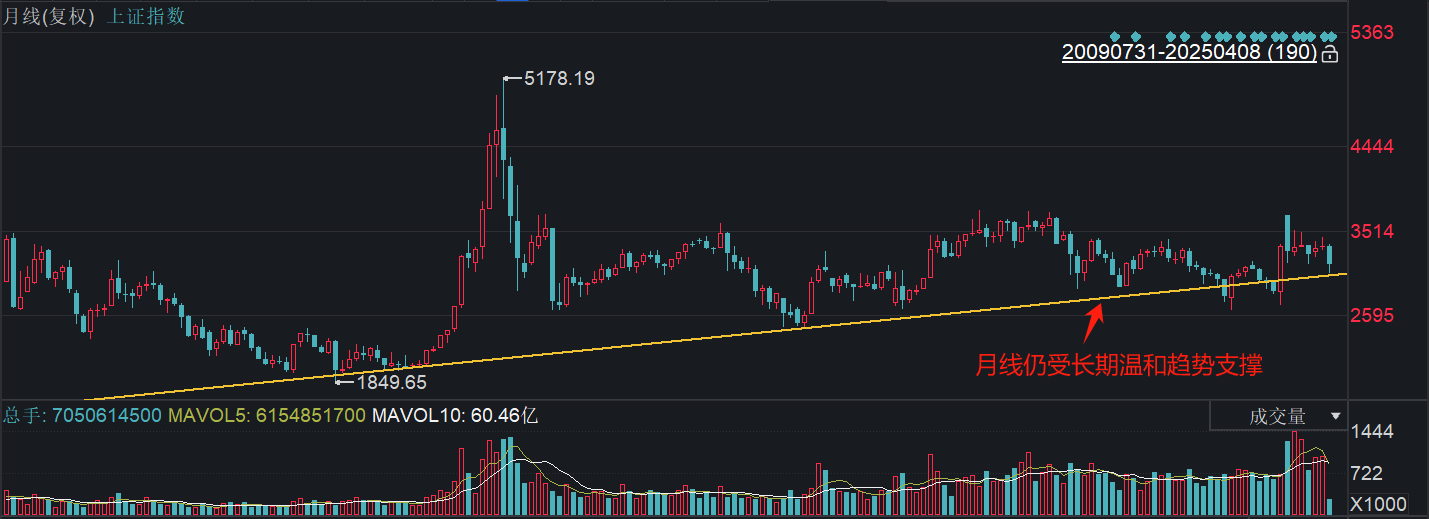This screenshot has width=1429, height=519.
Task: Click the dropdown arrow next to 成交量
Action: pyautogui.click(x=1334, y=416)
